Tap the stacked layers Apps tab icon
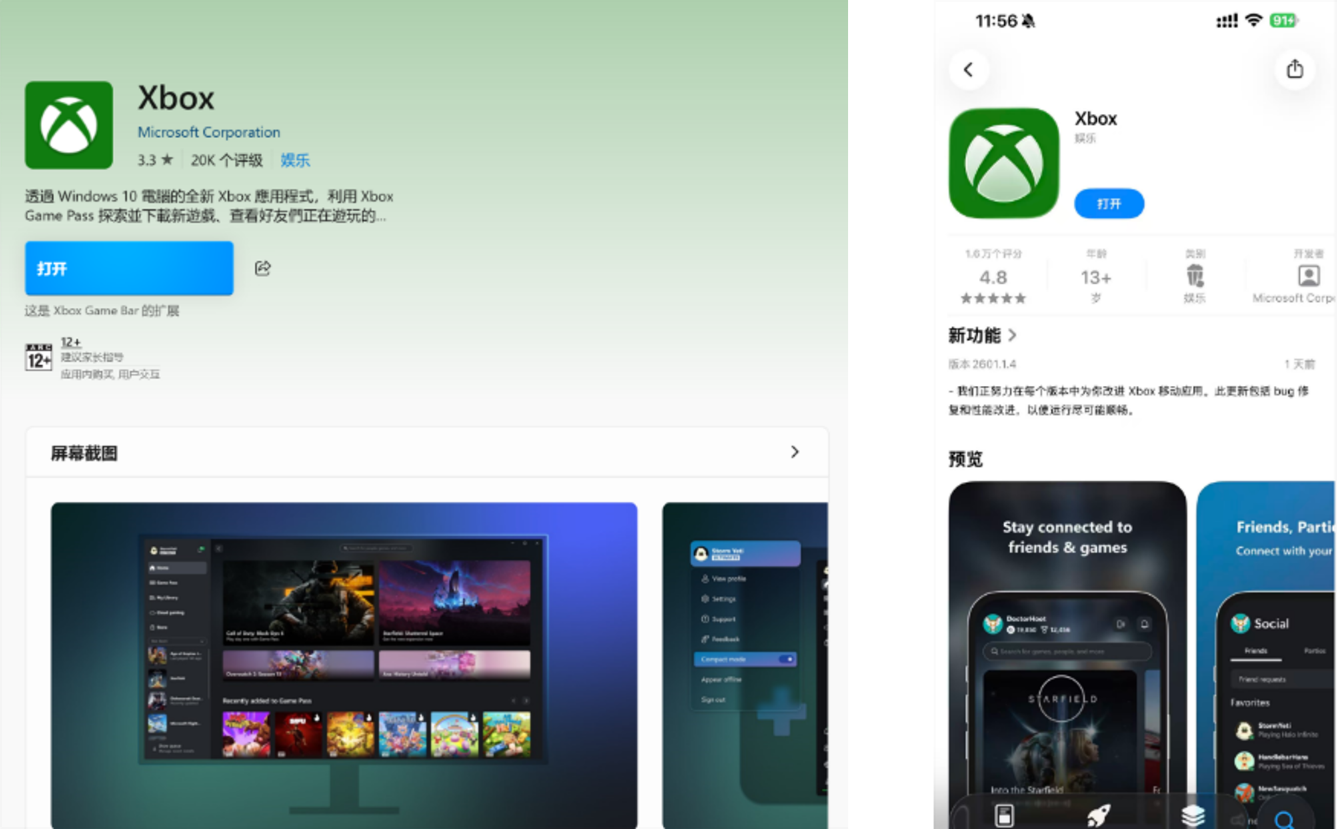Image resolution: width=1337 pixels, height=829 pixels. [x=1192, y=814]
